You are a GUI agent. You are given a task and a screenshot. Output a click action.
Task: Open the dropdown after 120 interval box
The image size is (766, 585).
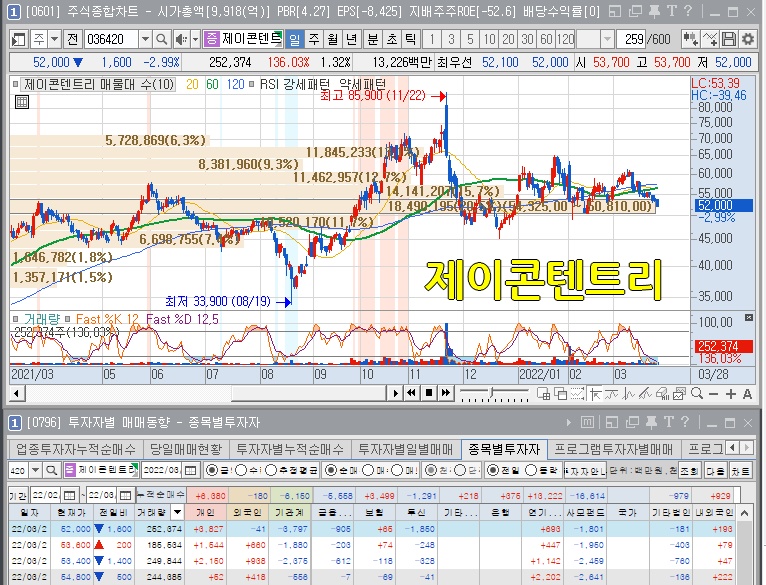pos(607,39)
